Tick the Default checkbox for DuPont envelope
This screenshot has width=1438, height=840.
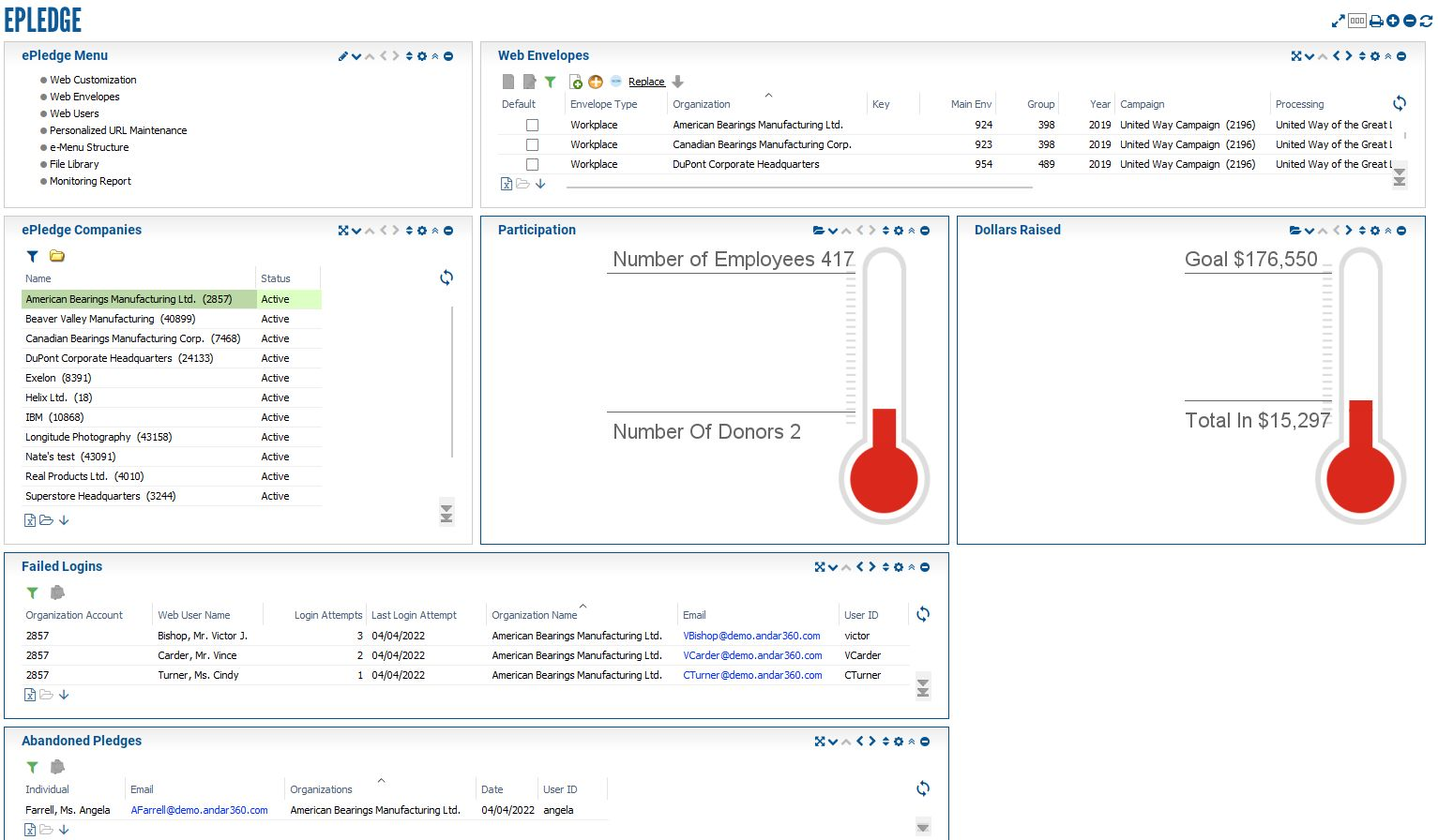532,164
